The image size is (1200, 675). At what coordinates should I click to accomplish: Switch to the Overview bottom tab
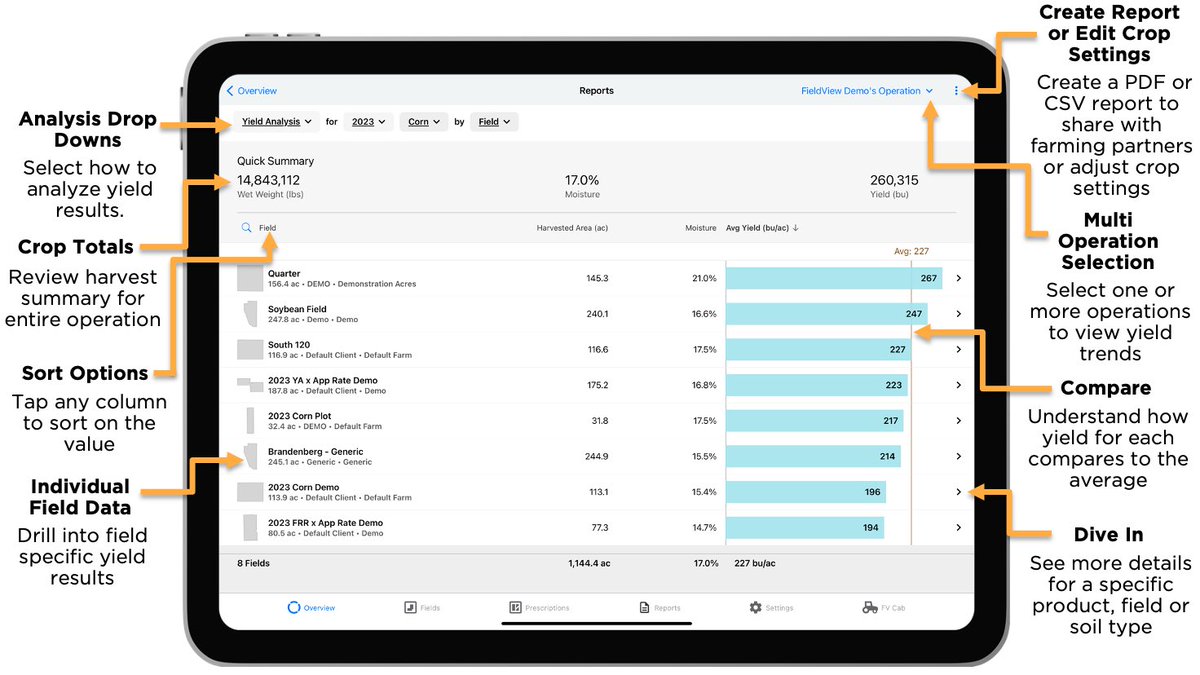coord(311,608)
